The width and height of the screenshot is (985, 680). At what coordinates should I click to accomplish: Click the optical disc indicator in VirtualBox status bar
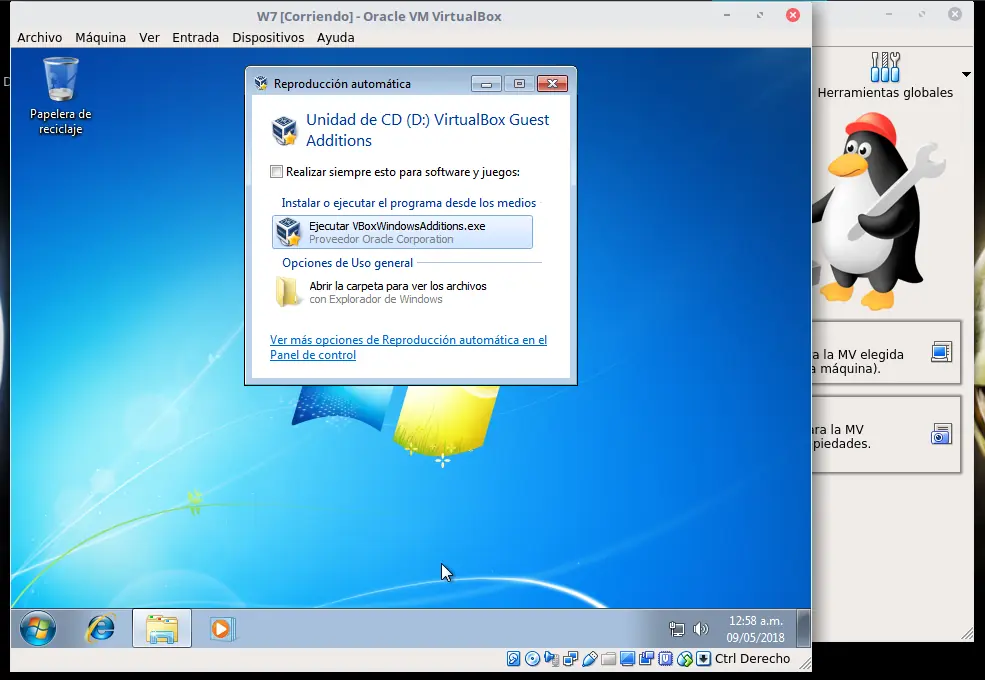click(532, 659)
